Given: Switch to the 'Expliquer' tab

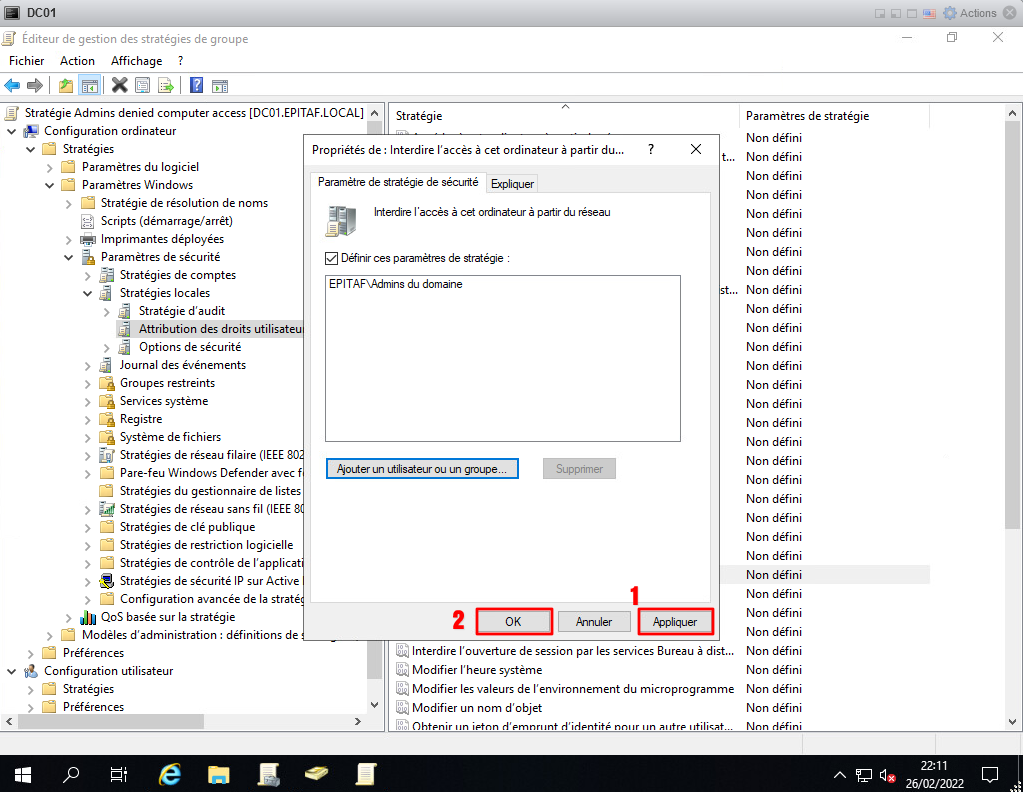Looking at the screenshot, I should (x=512, y=184).
